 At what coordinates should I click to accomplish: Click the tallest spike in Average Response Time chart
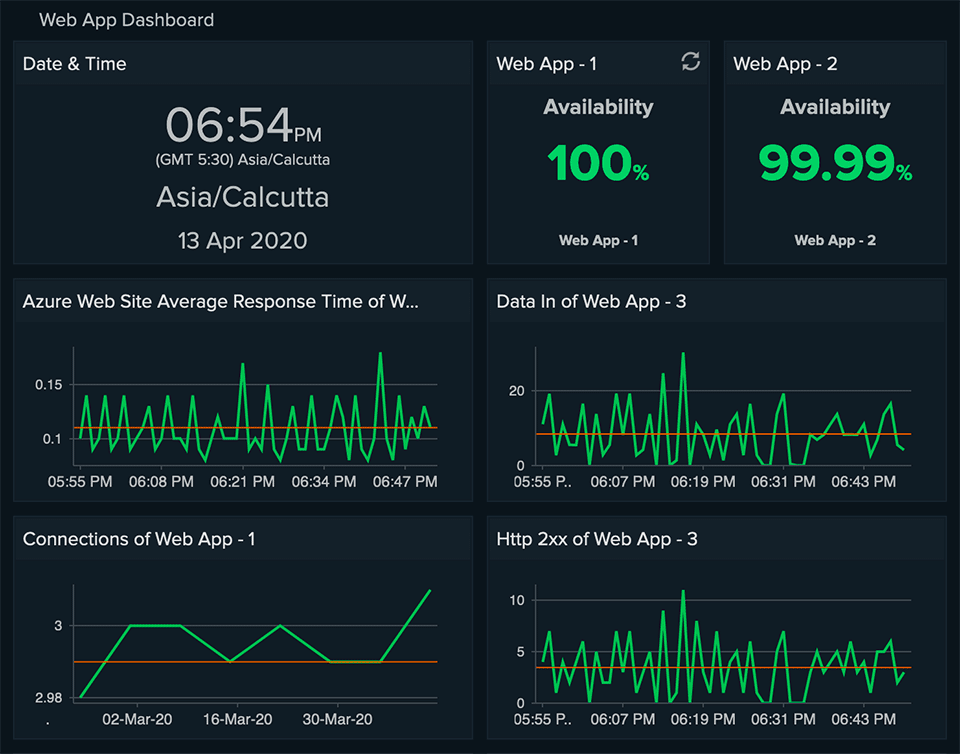click(x=381, y=352)
